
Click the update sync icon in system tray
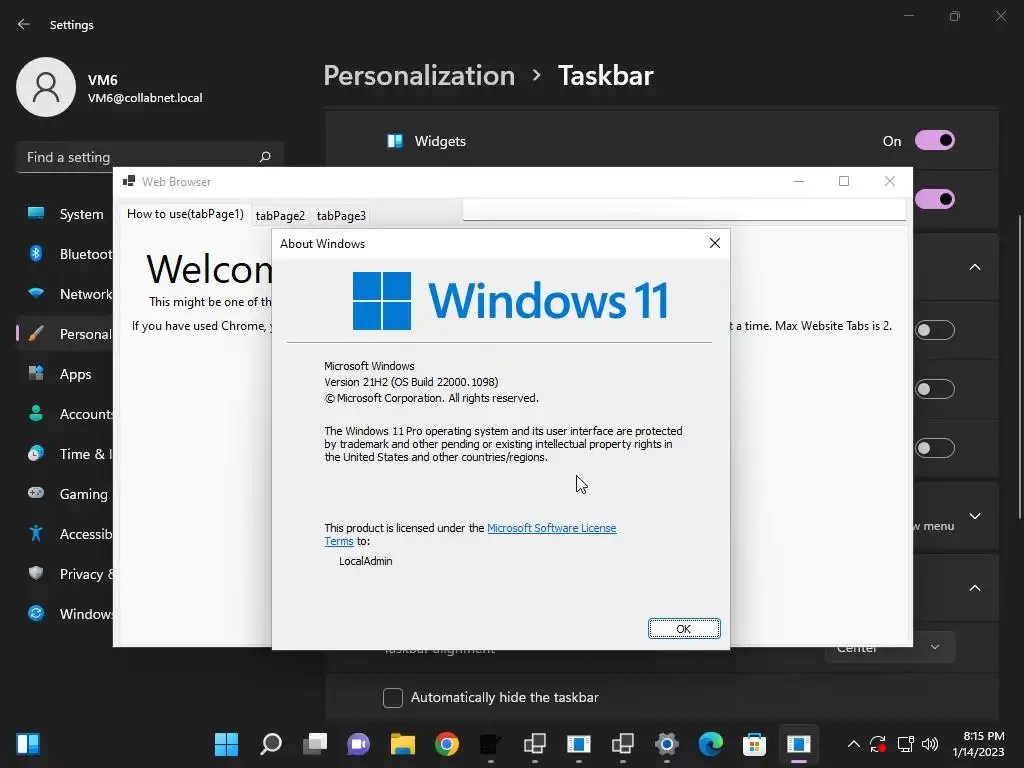pyautogui.click(x=878, y=744)
